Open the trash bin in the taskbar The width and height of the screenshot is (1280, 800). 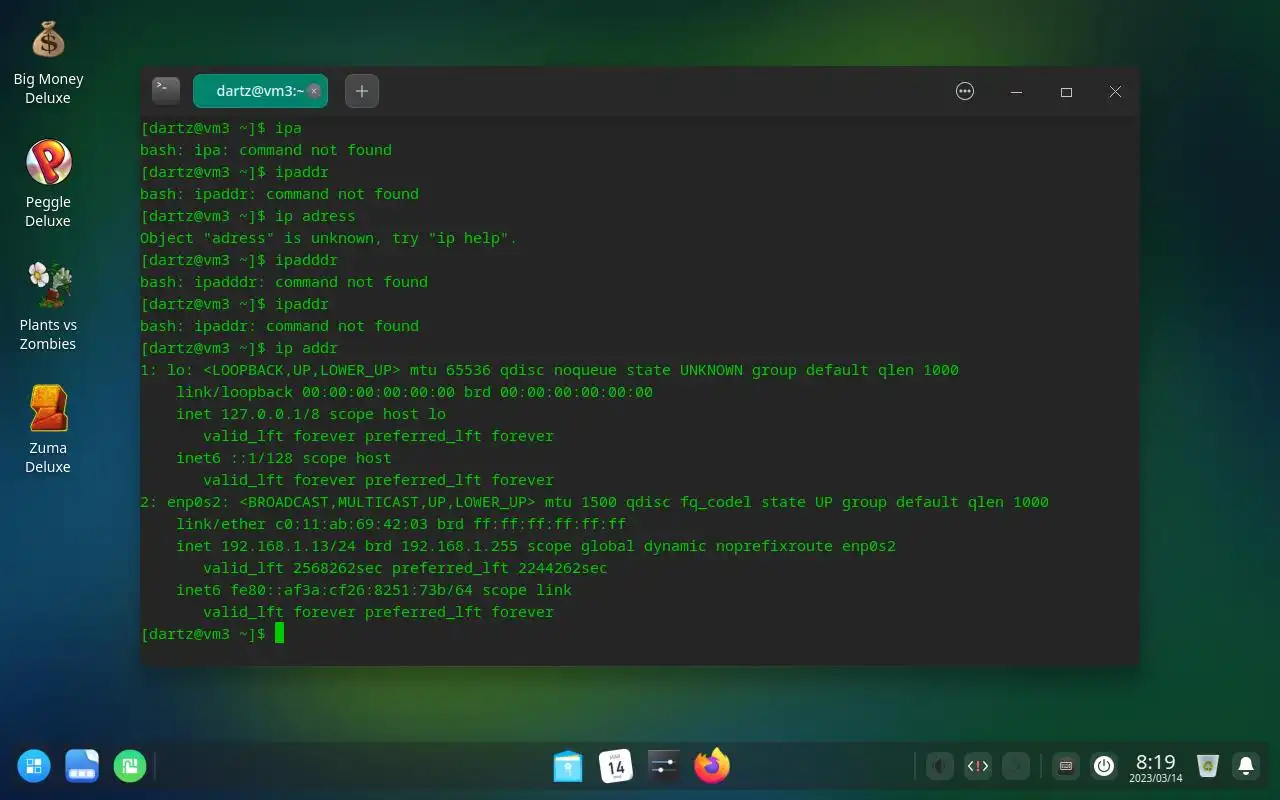[x=1208, y=766]
